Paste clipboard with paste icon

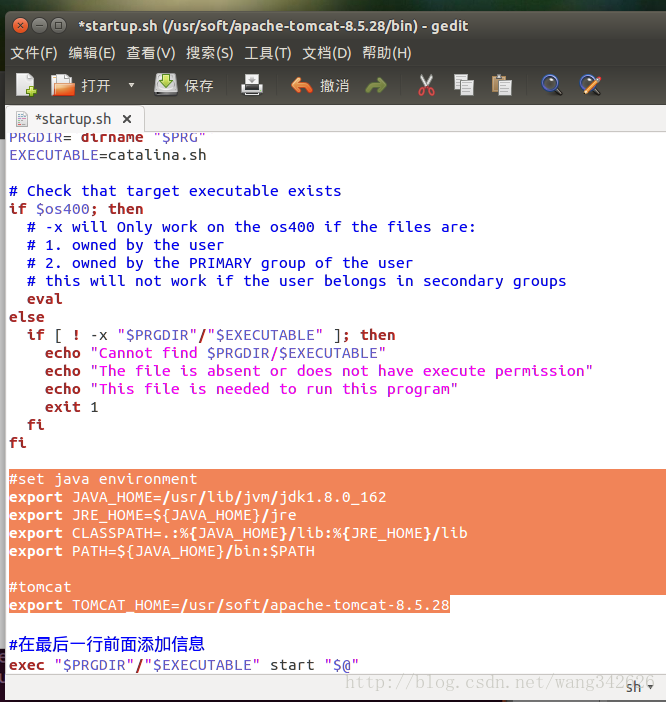501,85
